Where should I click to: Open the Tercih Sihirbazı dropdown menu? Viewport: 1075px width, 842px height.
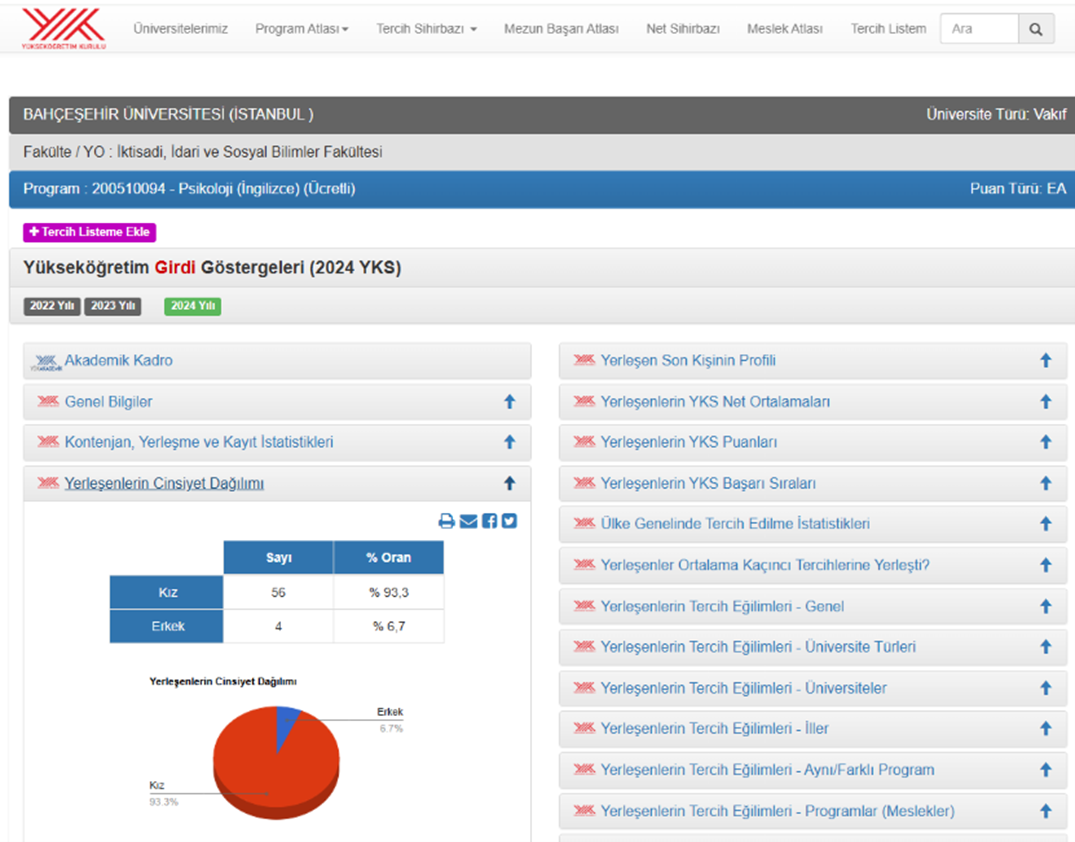426,29
